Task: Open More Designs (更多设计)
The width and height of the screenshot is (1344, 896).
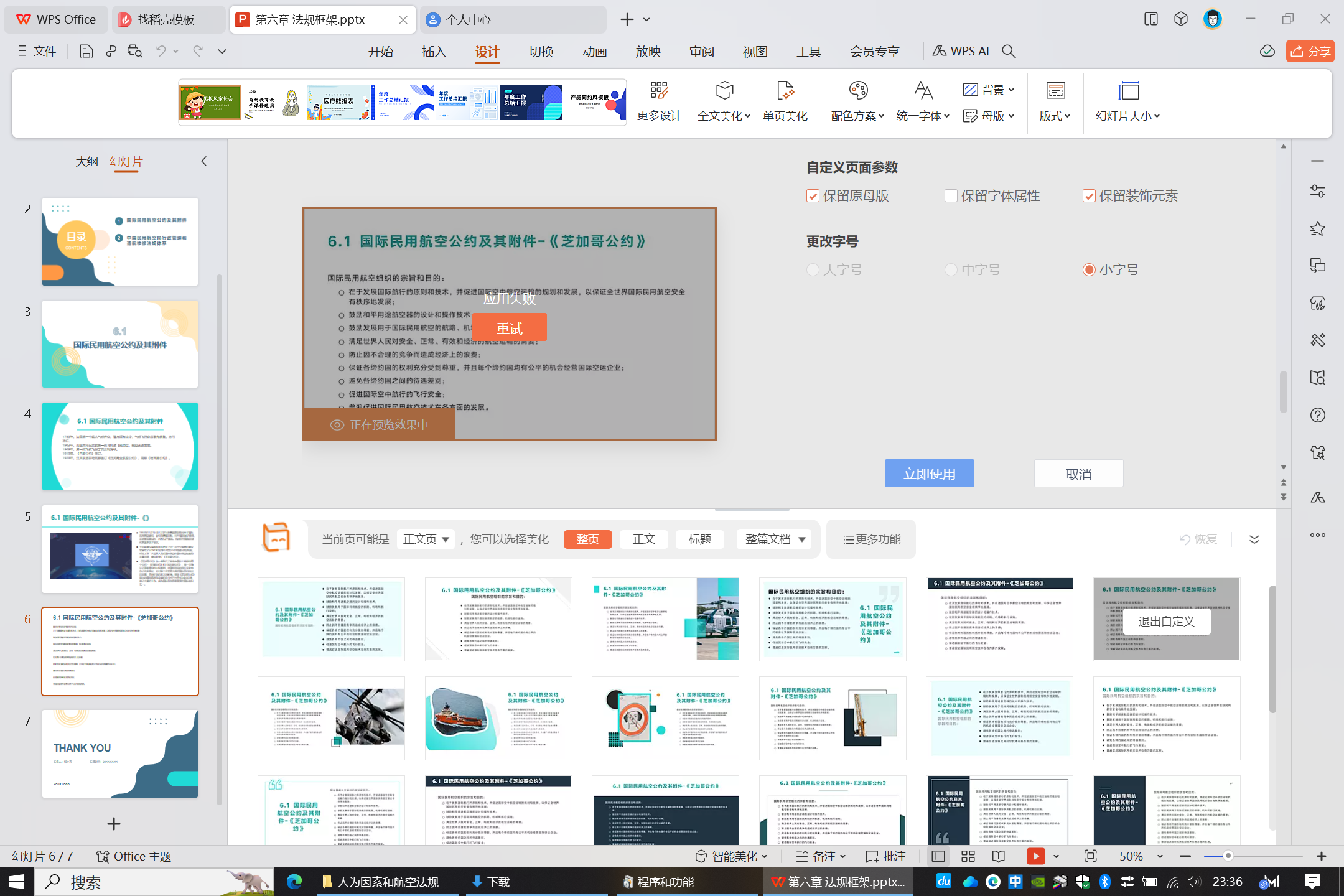Action: click(659, 101)
